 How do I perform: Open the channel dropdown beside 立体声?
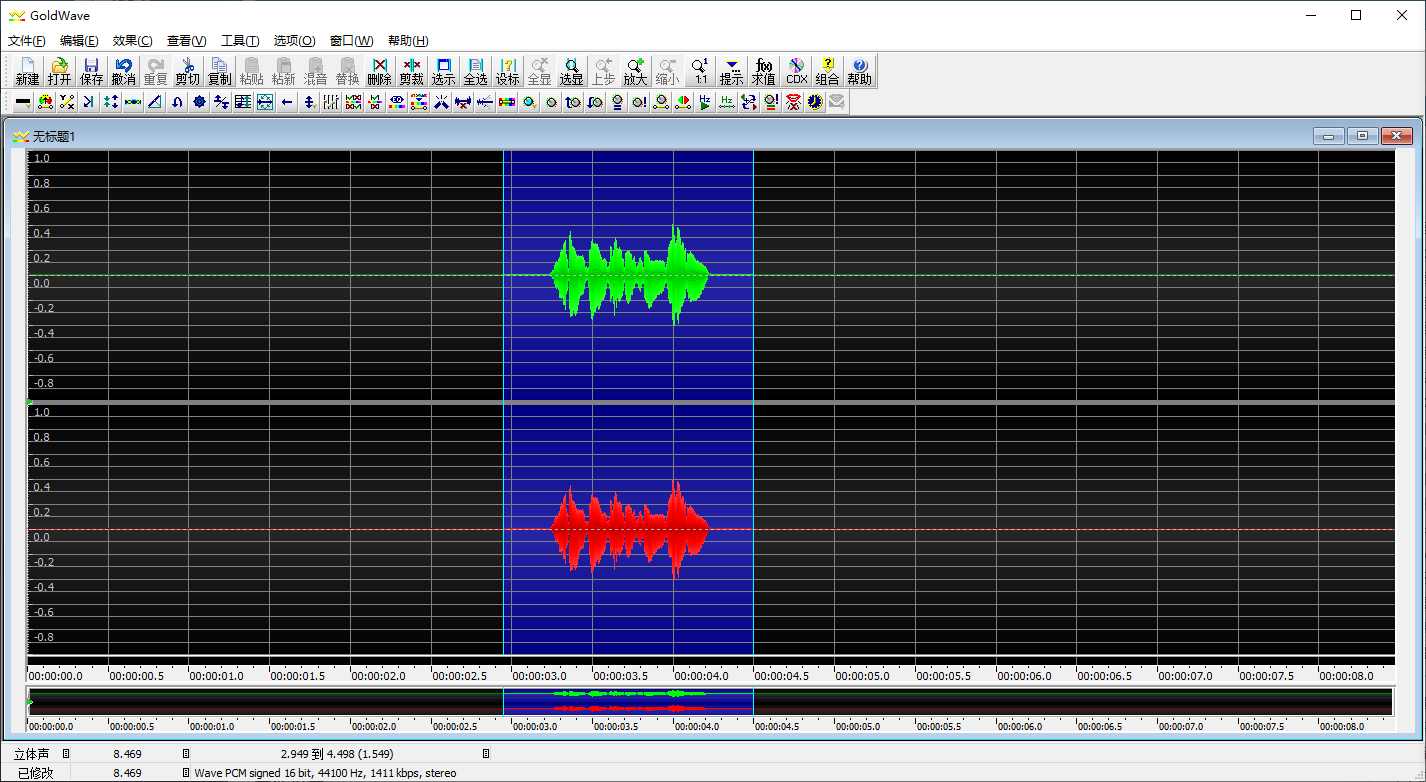[x=66, y=753]
